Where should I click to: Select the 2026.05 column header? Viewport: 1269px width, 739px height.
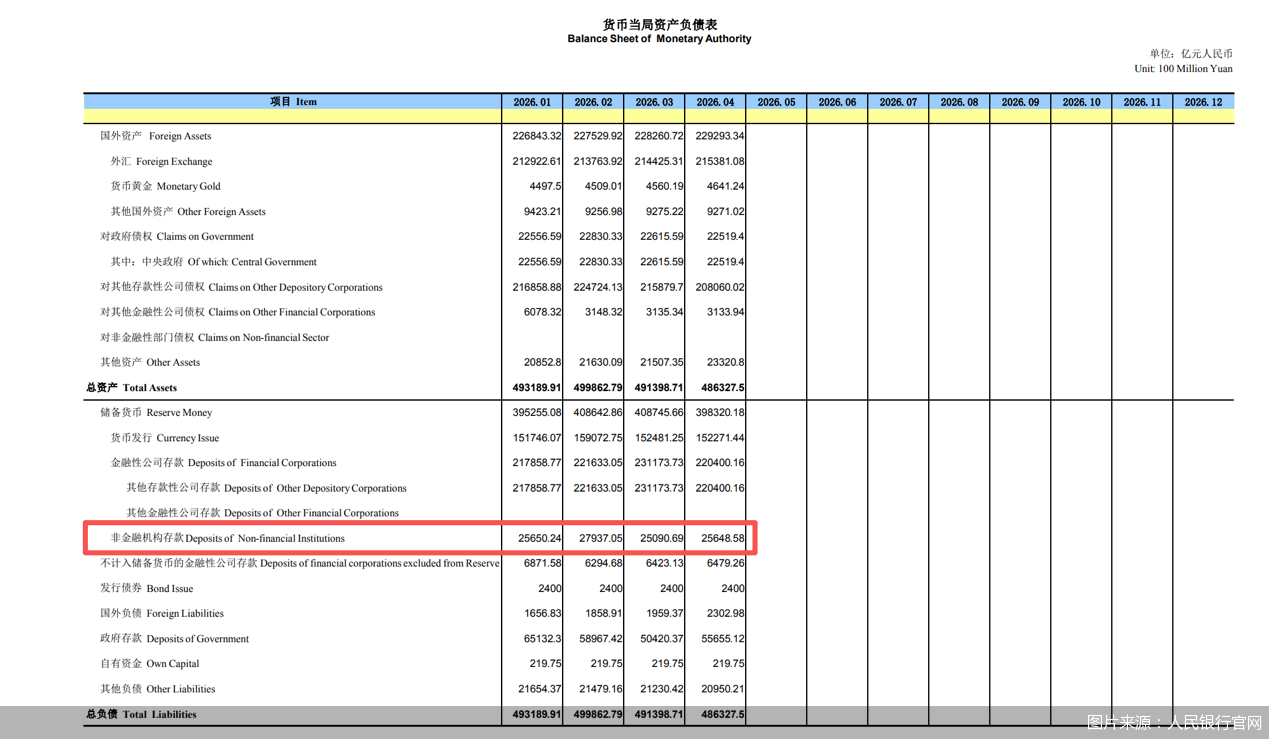coord(776,102)
